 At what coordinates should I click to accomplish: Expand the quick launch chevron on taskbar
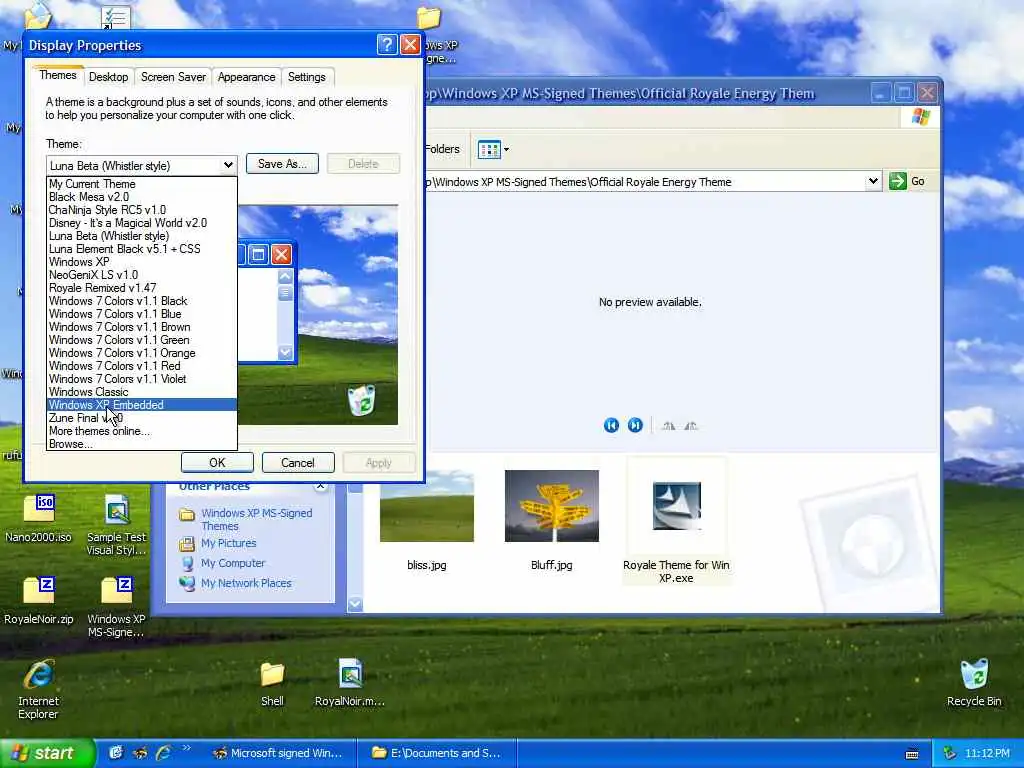pyautogui.click(x=186, y=748)
